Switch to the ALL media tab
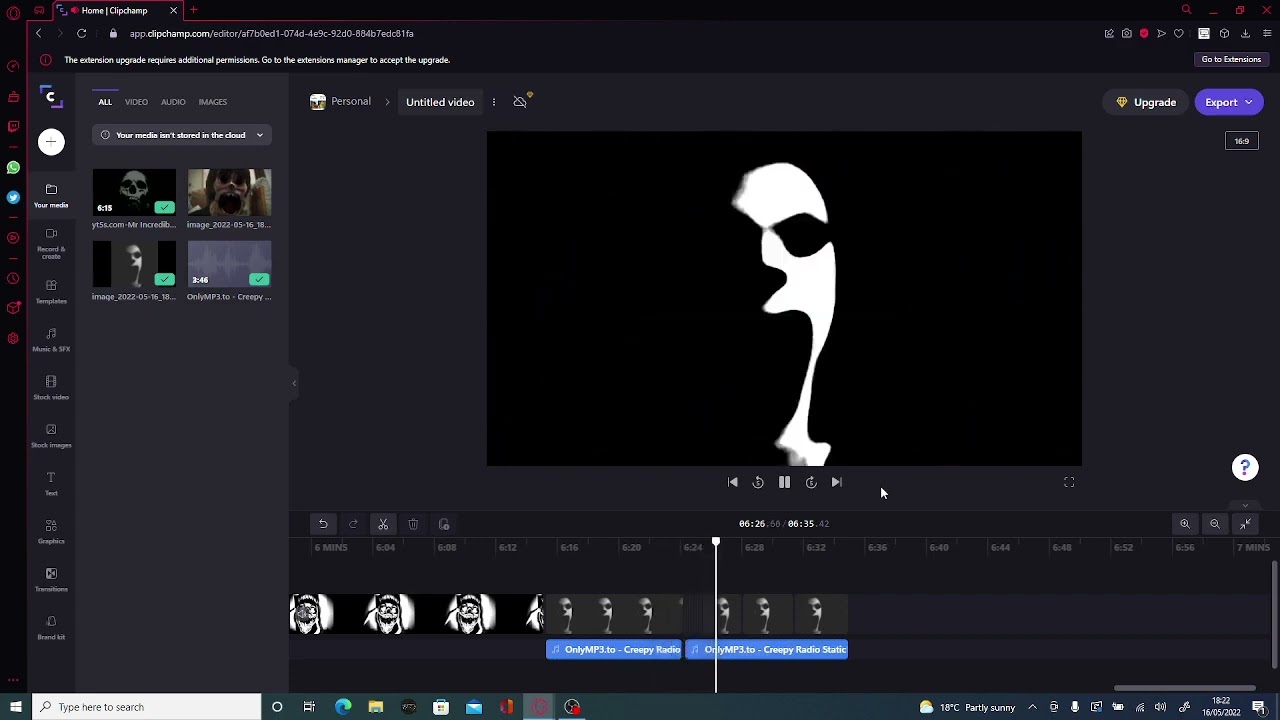 (105, 102)
